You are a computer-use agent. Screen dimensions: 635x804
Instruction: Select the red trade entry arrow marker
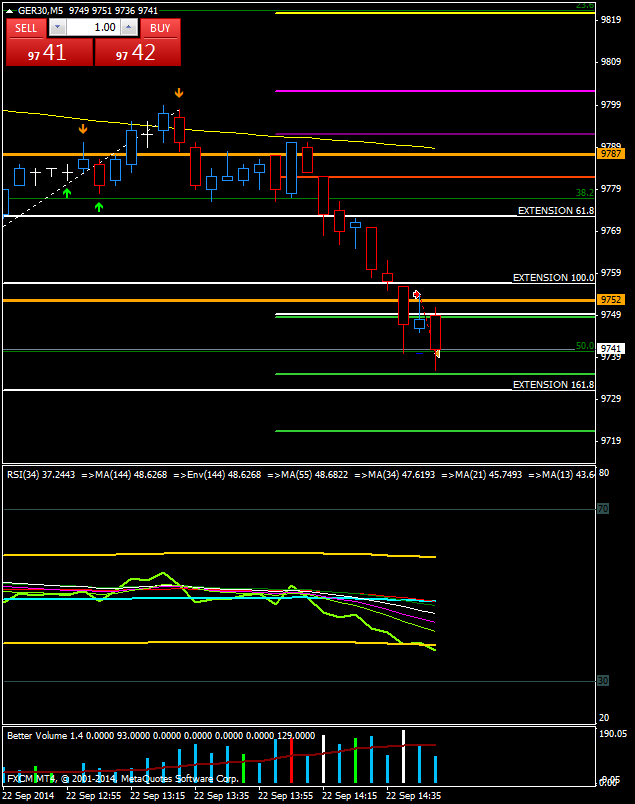click(417, 295)
